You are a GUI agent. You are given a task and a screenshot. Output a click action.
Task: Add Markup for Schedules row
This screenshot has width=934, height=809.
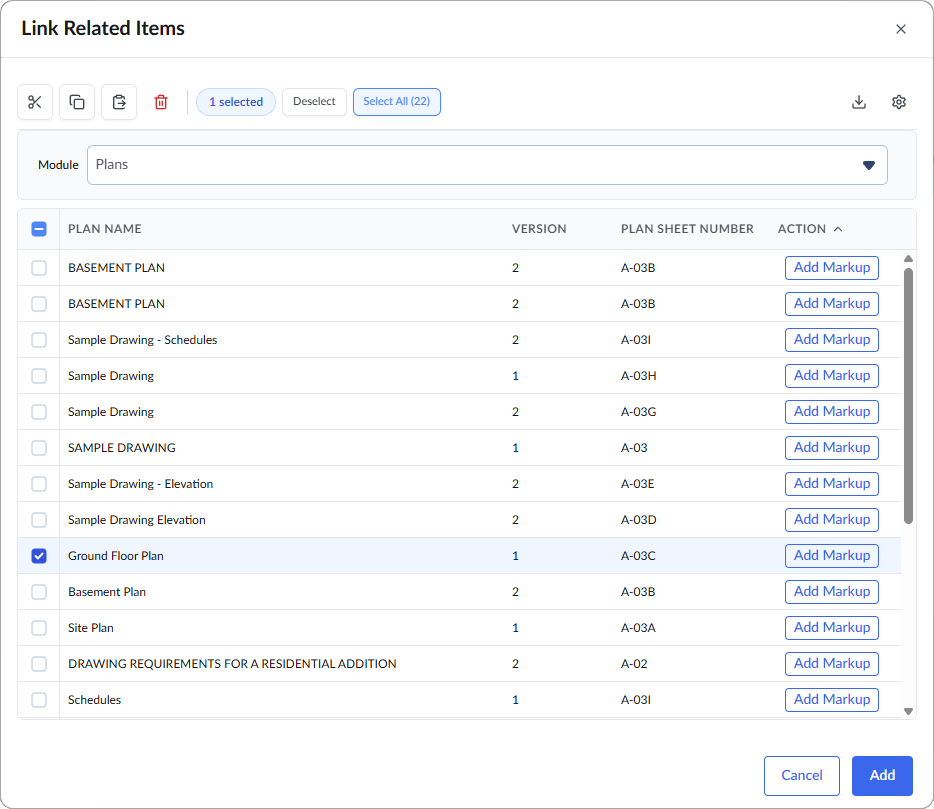832,699
